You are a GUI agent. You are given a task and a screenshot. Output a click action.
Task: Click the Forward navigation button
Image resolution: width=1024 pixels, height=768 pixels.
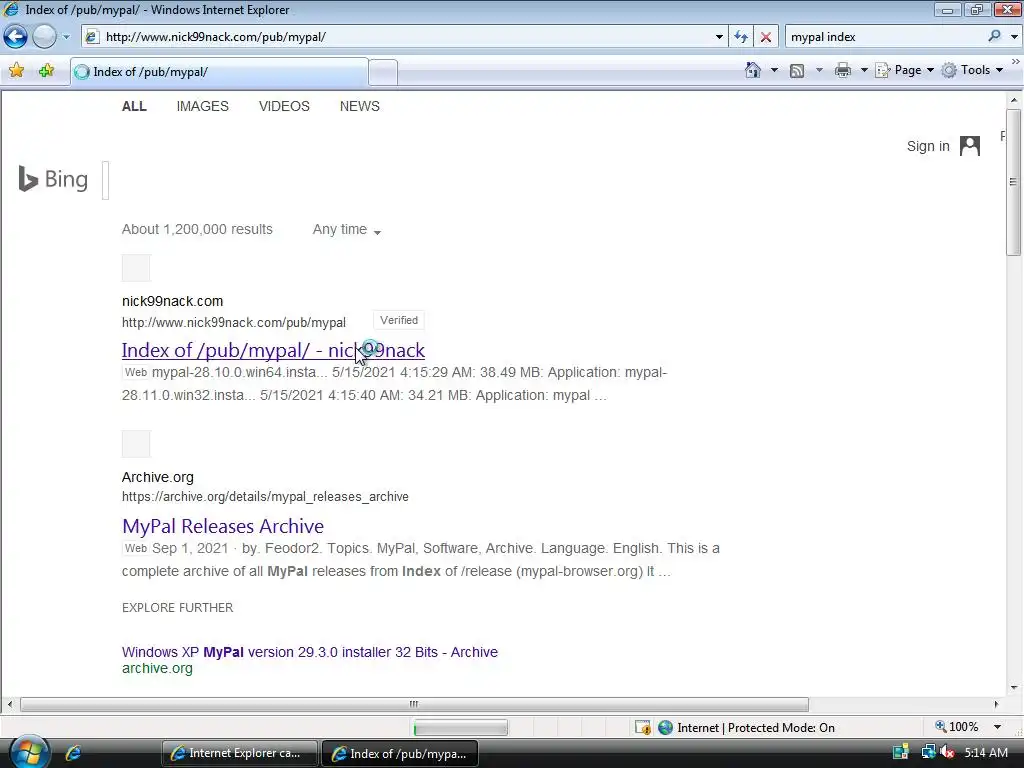(x=44, y=37)
